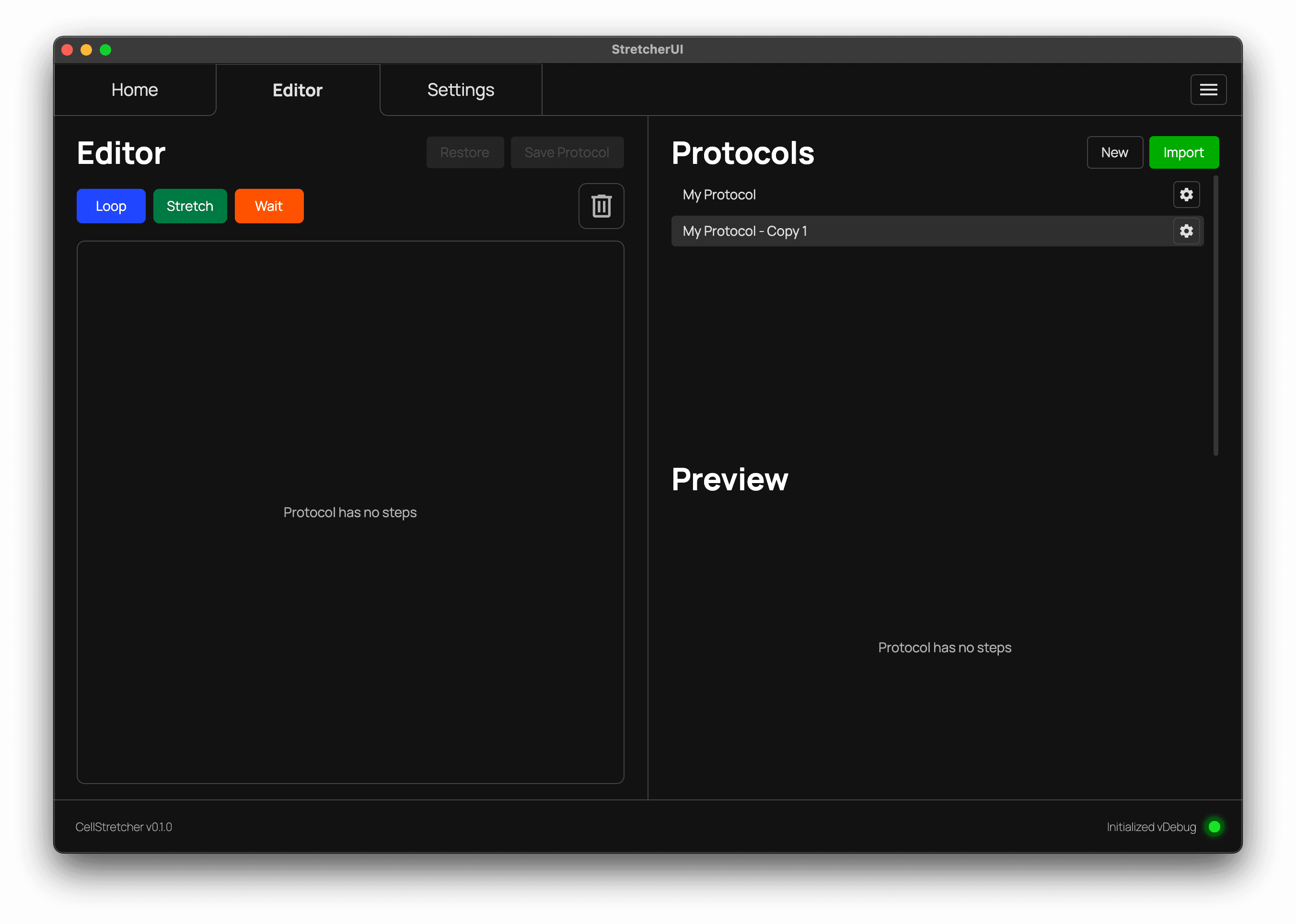Add a Loop step

point(111,206)
